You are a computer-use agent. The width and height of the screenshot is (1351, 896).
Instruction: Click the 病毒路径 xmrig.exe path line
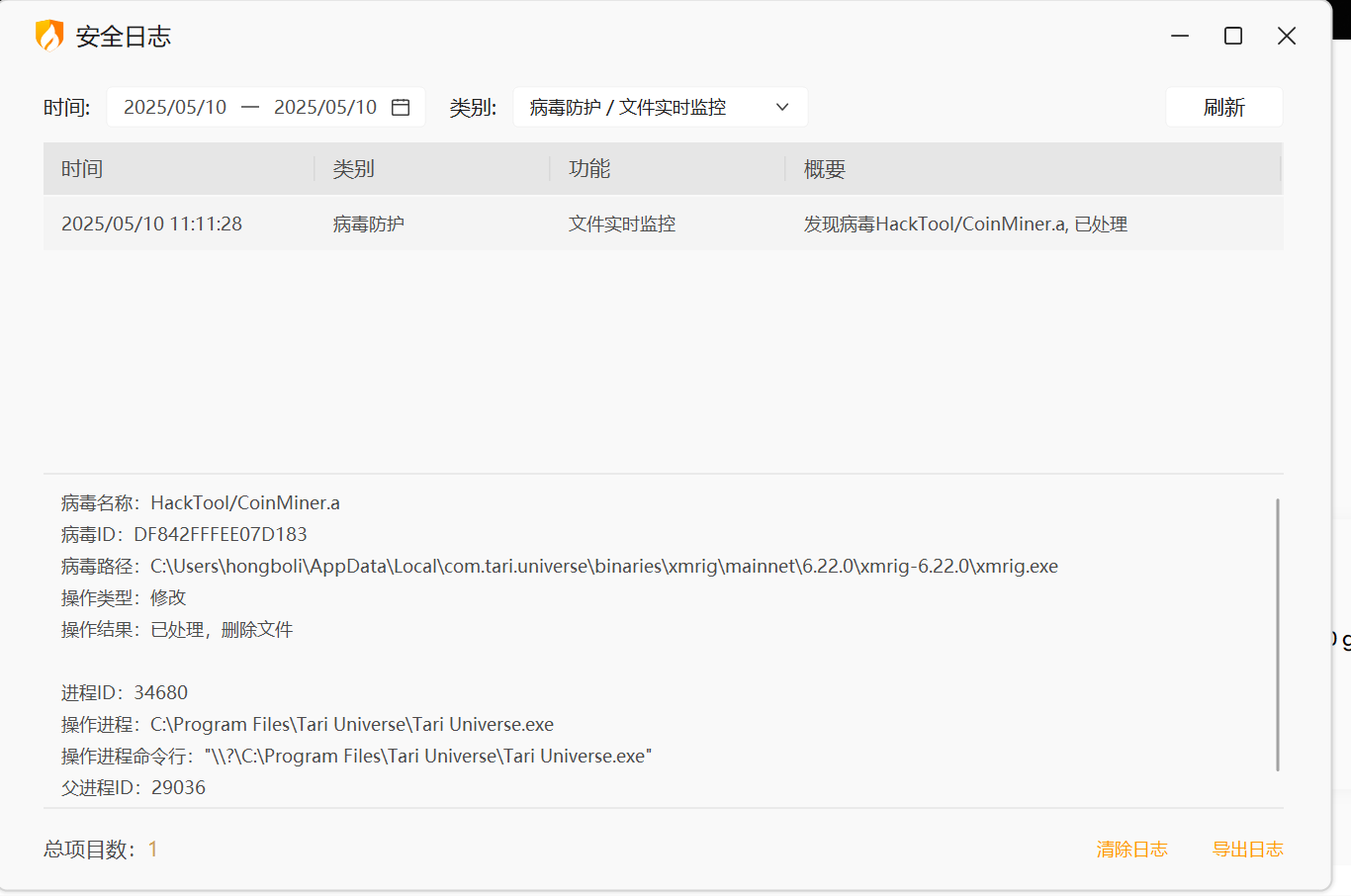(x=560, y=566)
